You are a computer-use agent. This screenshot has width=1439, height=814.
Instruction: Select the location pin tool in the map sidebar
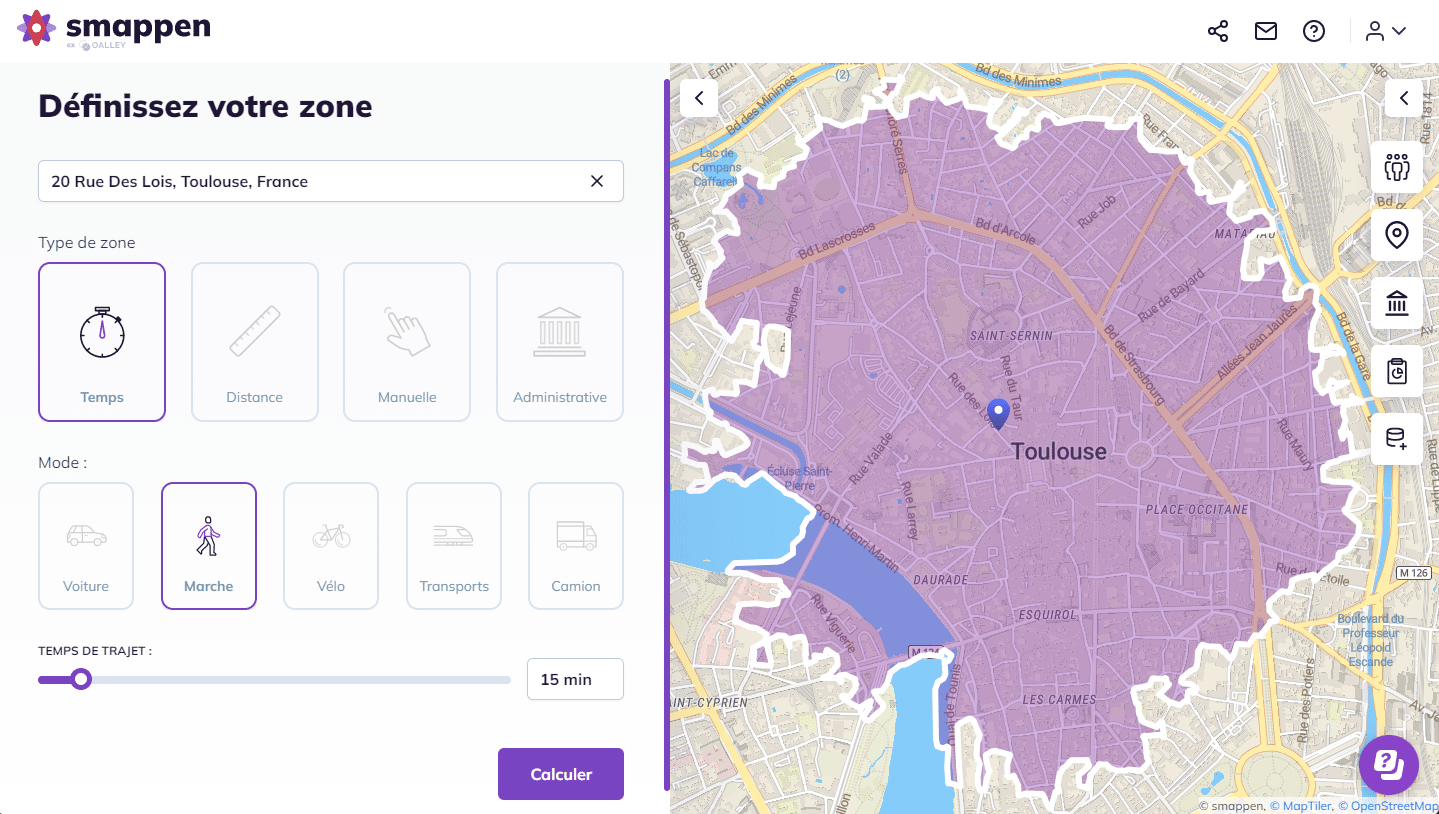coord(1396,234)
